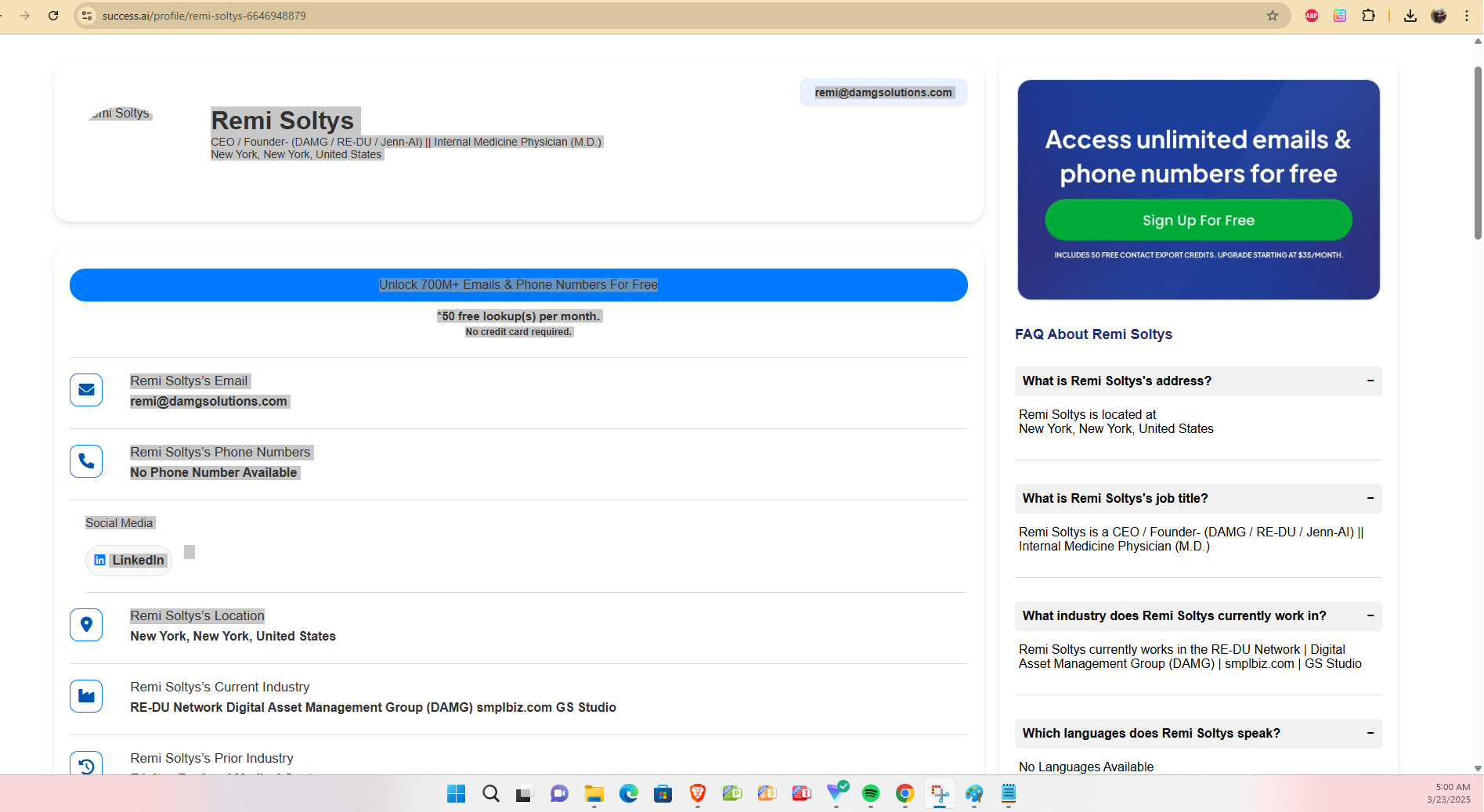Screen dimensions: 1484x812
Task: Click the 'Social Media' label
Action: click(119, 523)
